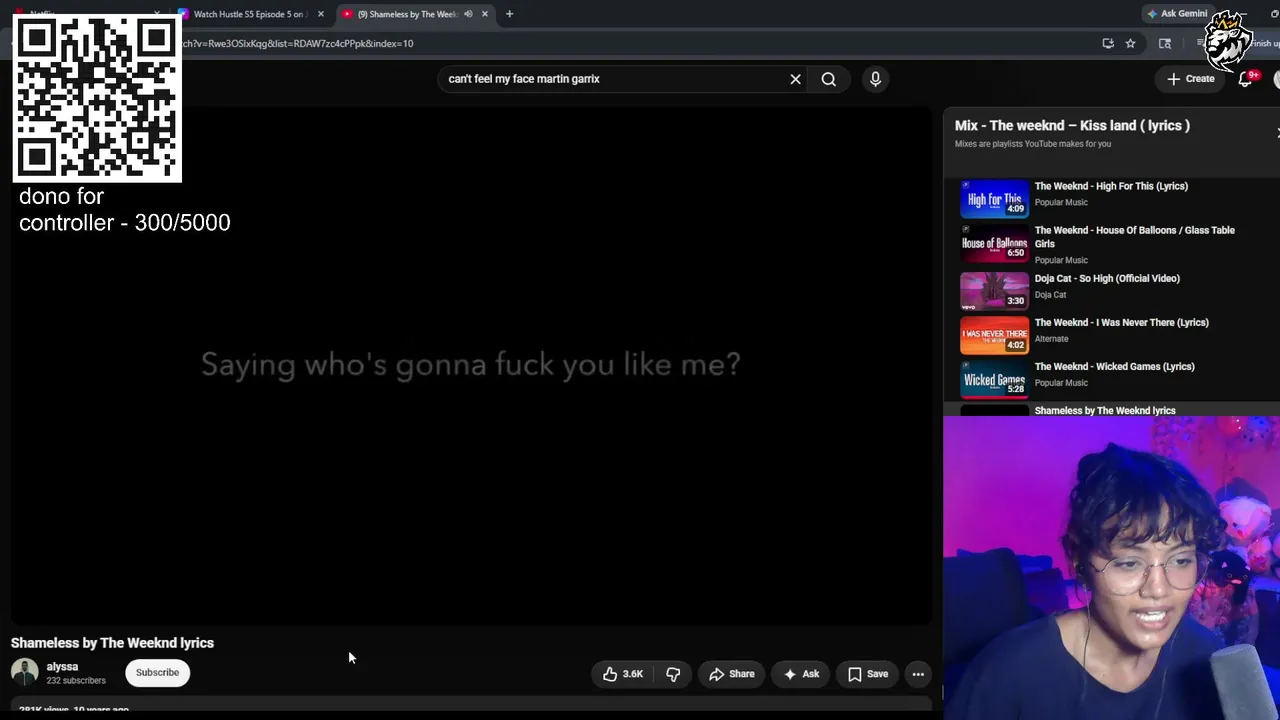Close the Watch Hustle S5 tab
Screen dimensions: 1280x720
pyautogui.click(x=320, y=14)
